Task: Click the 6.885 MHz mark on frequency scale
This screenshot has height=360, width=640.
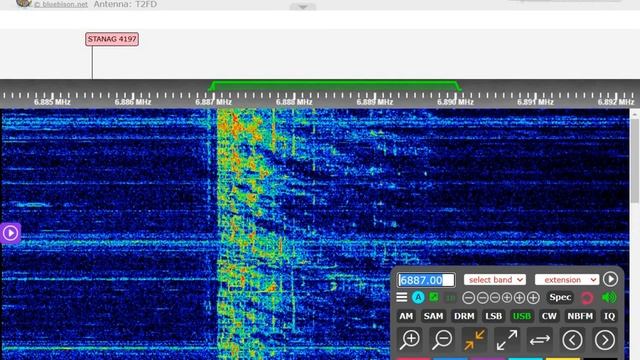Action: [x=52, y=102]
